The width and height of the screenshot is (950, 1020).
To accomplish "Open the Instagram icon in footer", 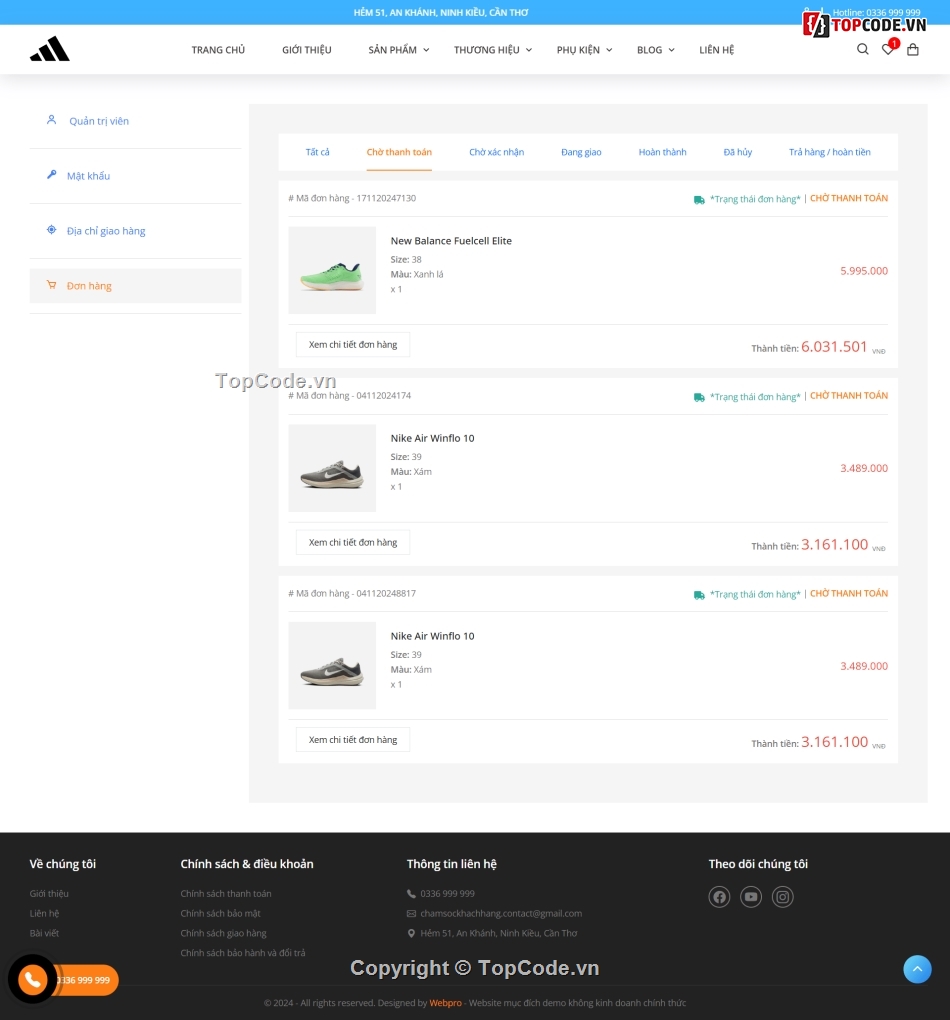I will tap(783, 897).
